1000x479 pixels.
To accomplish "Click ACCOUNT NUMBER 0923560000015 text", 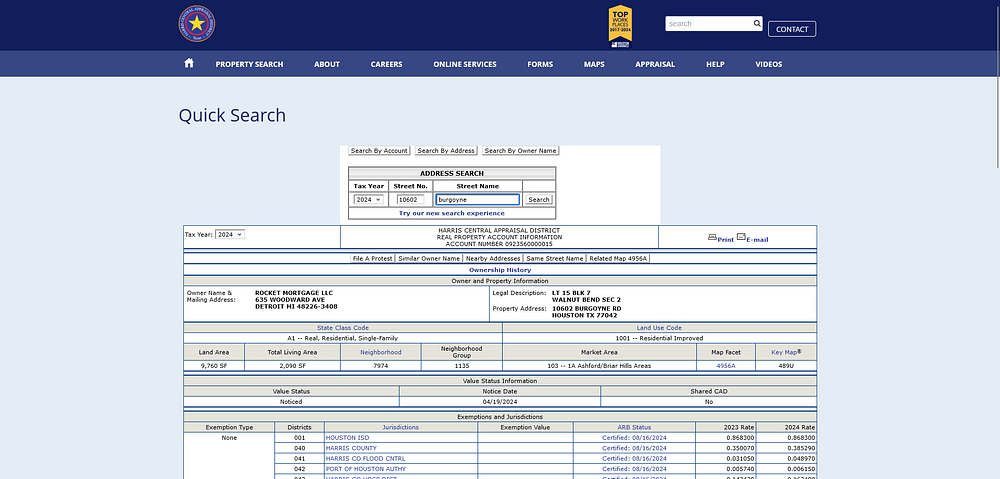I will click(x=499, y=244).
